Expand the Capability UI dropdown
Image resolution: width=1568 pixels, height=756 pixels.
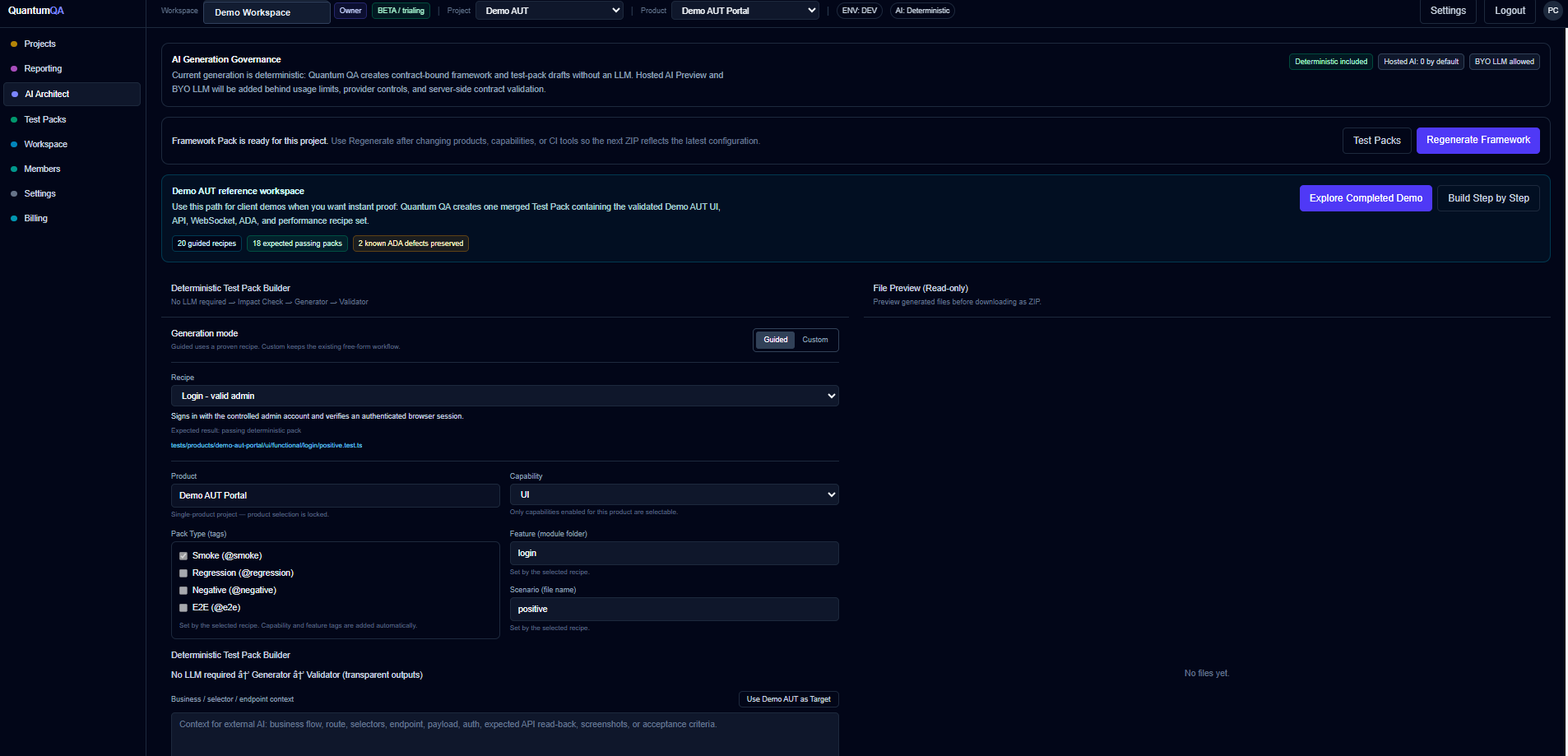click(x=675, y=494)
